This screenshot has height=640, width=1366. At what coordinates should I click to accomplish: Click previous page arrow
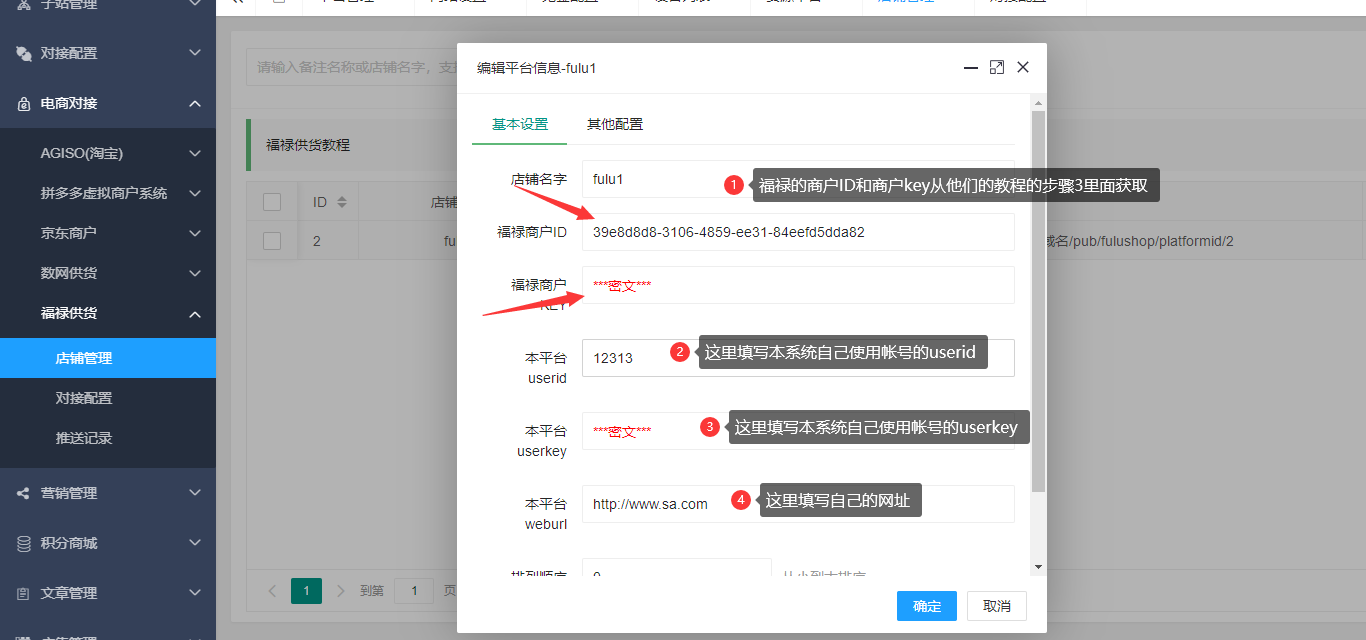click(273, 591)
